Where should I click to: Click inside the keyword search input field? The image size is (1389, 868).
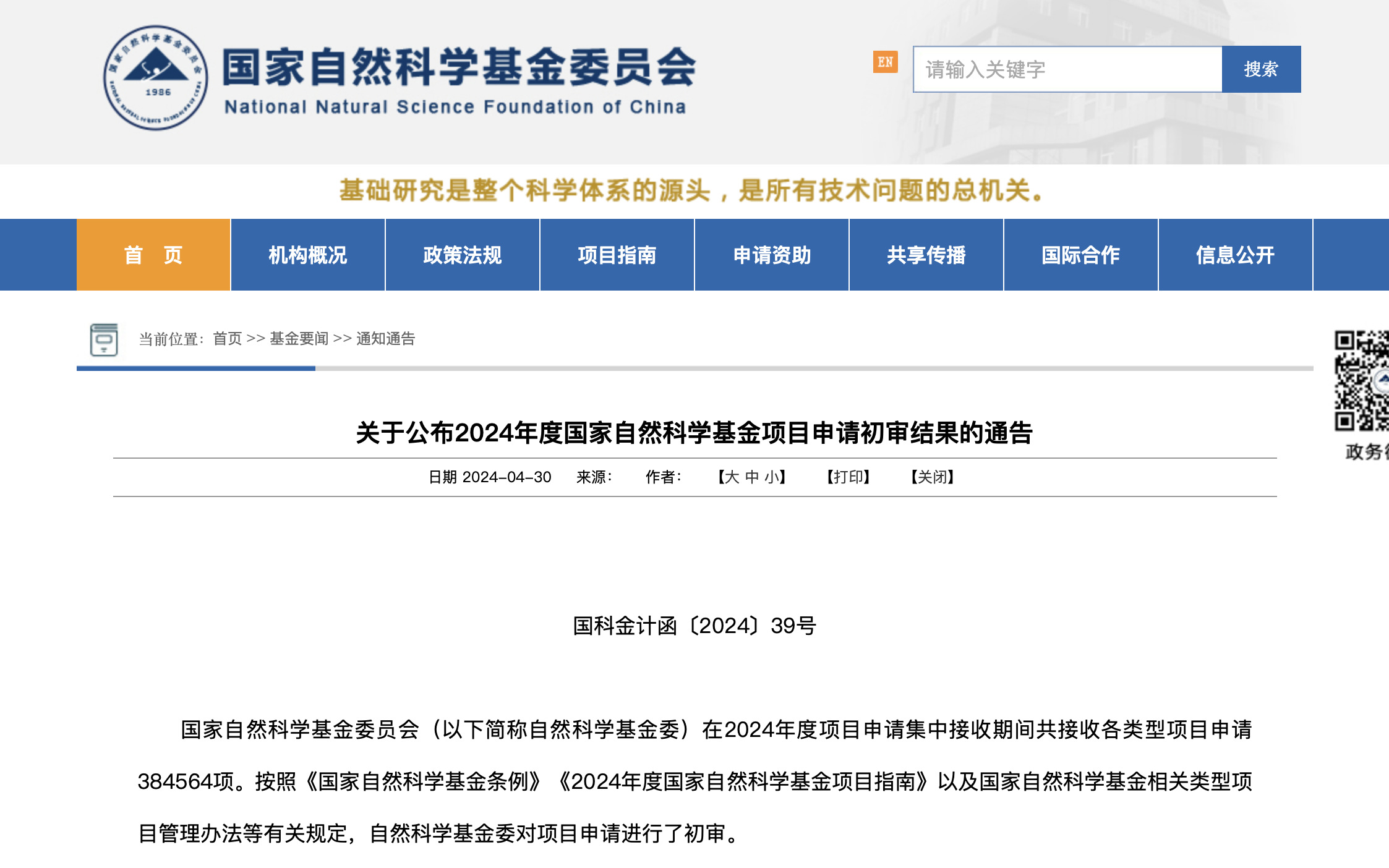(x=1064, y=69)
